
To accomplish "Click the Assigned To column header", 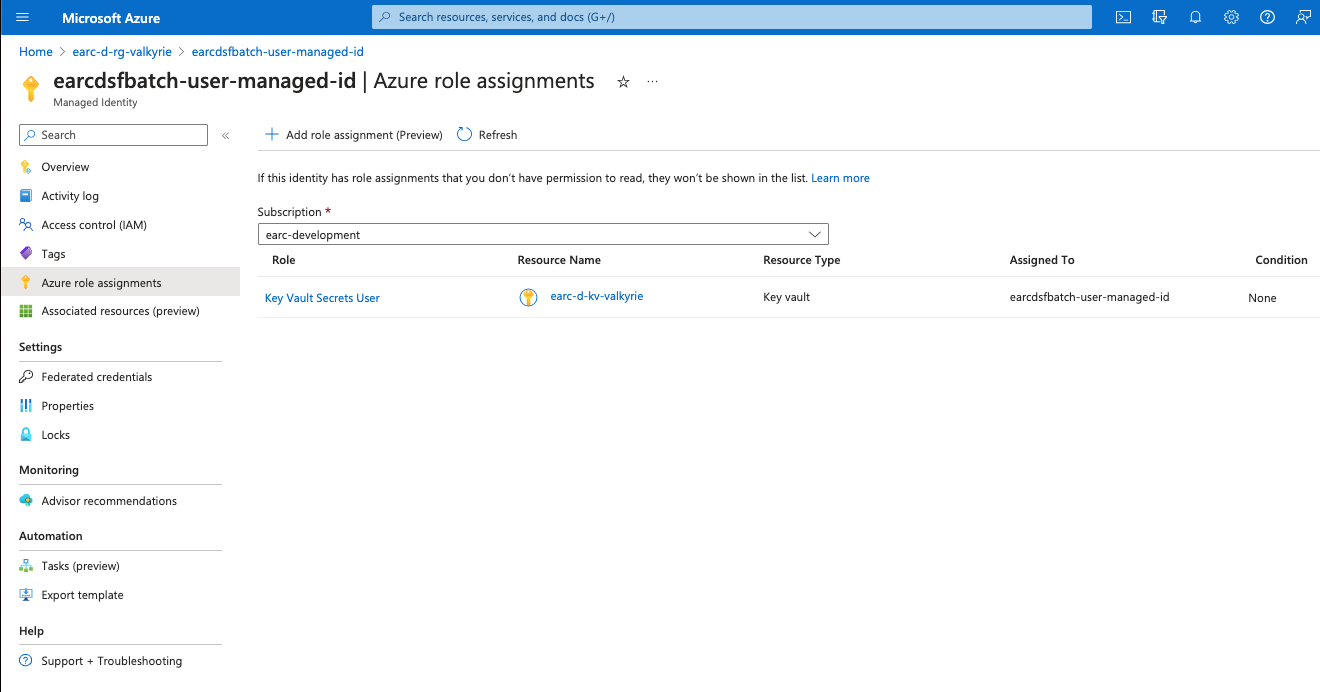I will 1042,260.
